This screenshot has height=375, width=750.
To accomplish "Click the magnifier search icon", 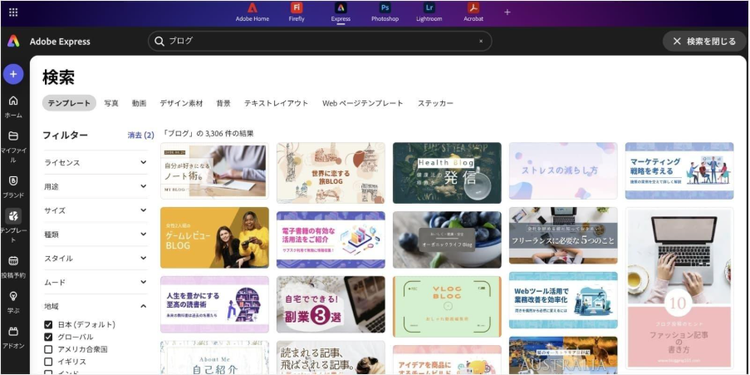I will 159,41.
